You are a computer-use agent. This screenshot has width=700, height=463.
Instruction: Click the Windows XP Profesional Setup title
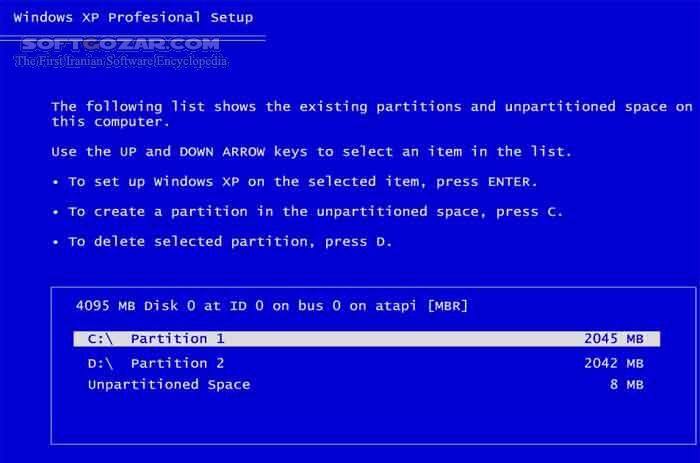(x=132, y=17)
